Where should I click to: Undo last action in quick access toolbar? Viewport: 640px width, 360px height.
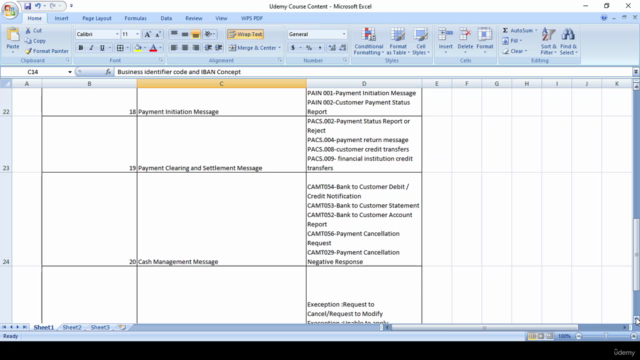tap(38, 6)
